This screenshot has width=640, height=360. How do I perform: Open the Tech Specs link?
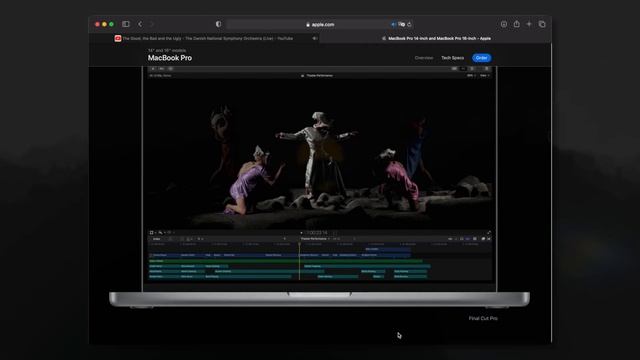[x=452, y=58]
